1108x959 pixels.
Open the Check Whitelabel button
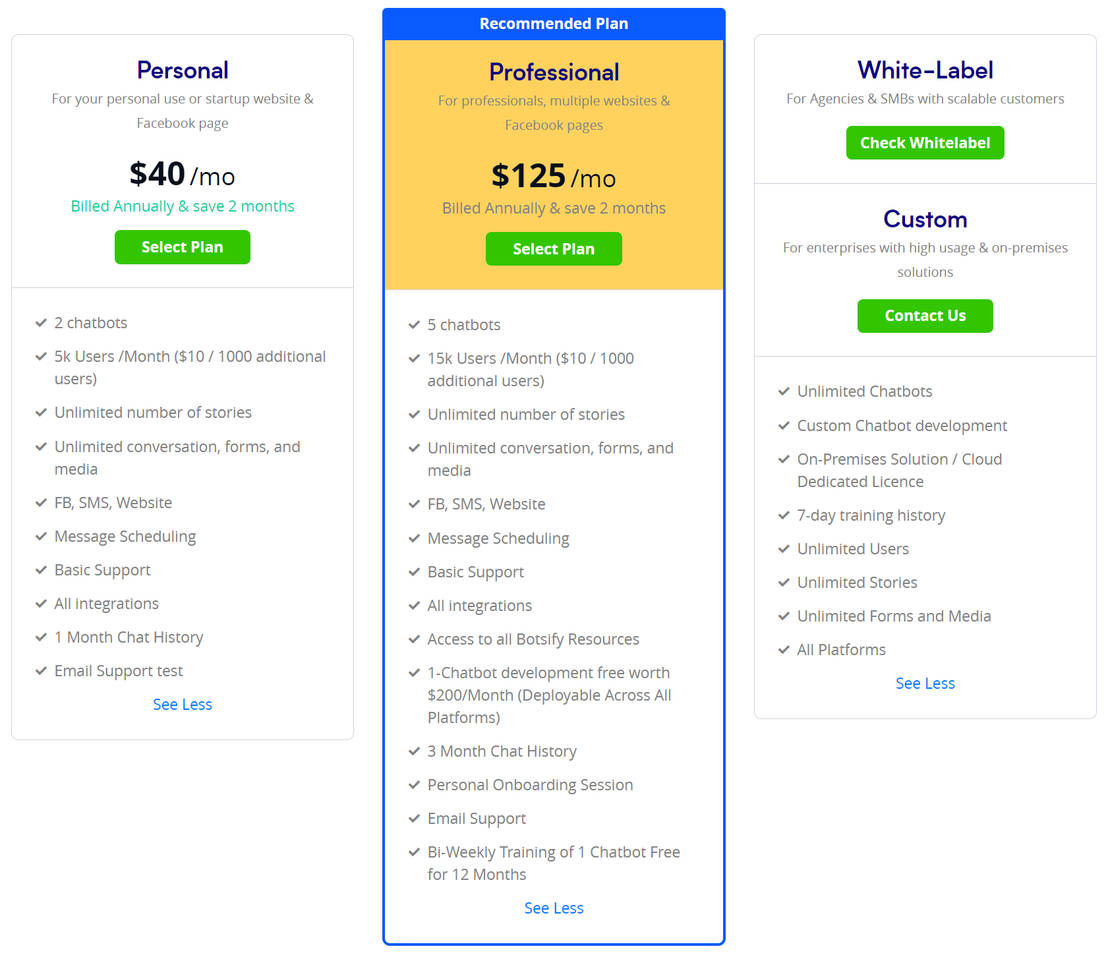click(925, 143)
